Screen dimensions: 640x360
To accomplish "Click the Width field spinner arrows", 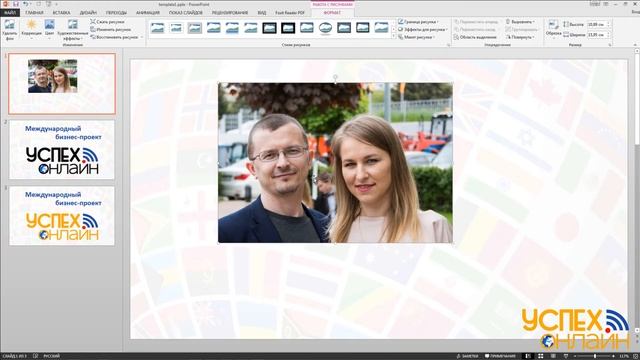I will pos(609,35).
